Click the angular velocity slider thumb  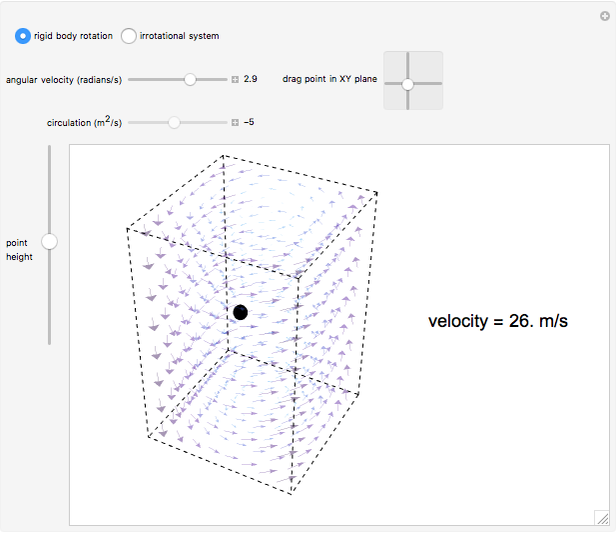[190, 78]
